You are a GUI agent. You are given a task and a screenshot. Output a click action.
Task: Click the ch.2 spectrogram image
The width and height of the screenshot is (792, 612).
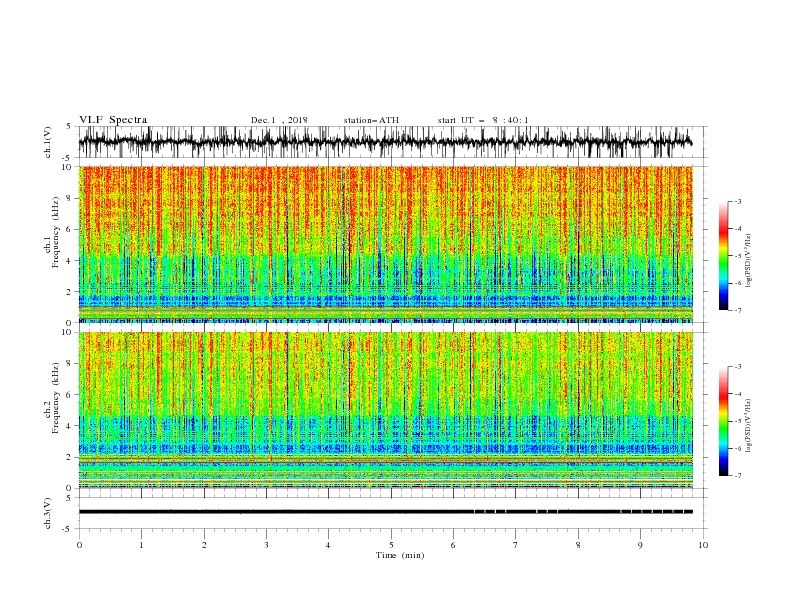click(x=386, y=410)
